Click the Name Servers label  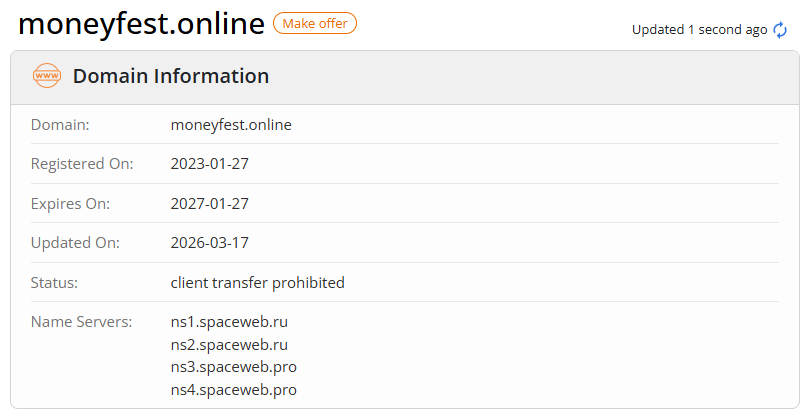[x=82, y=322]
